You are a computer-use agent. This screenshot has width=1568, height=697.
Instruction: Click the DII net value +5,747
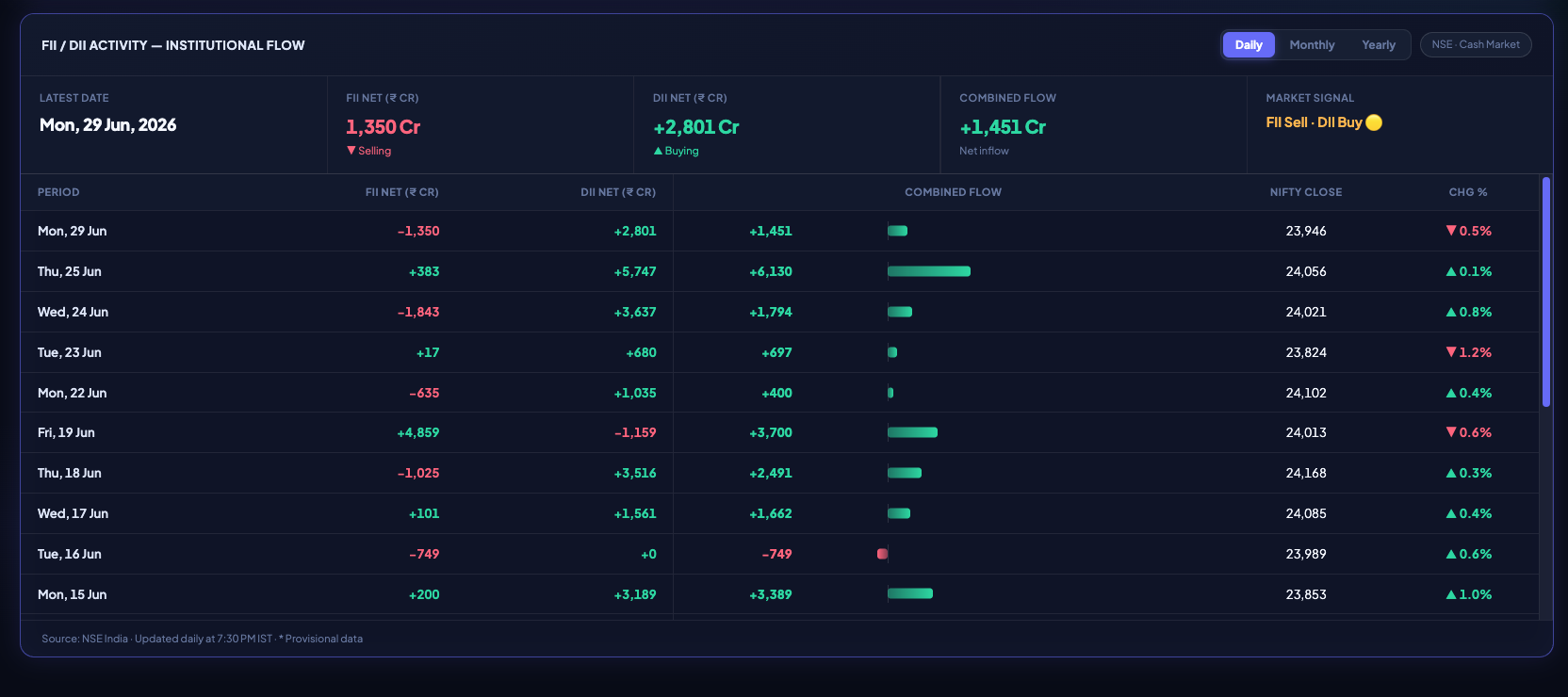point(635,271)
